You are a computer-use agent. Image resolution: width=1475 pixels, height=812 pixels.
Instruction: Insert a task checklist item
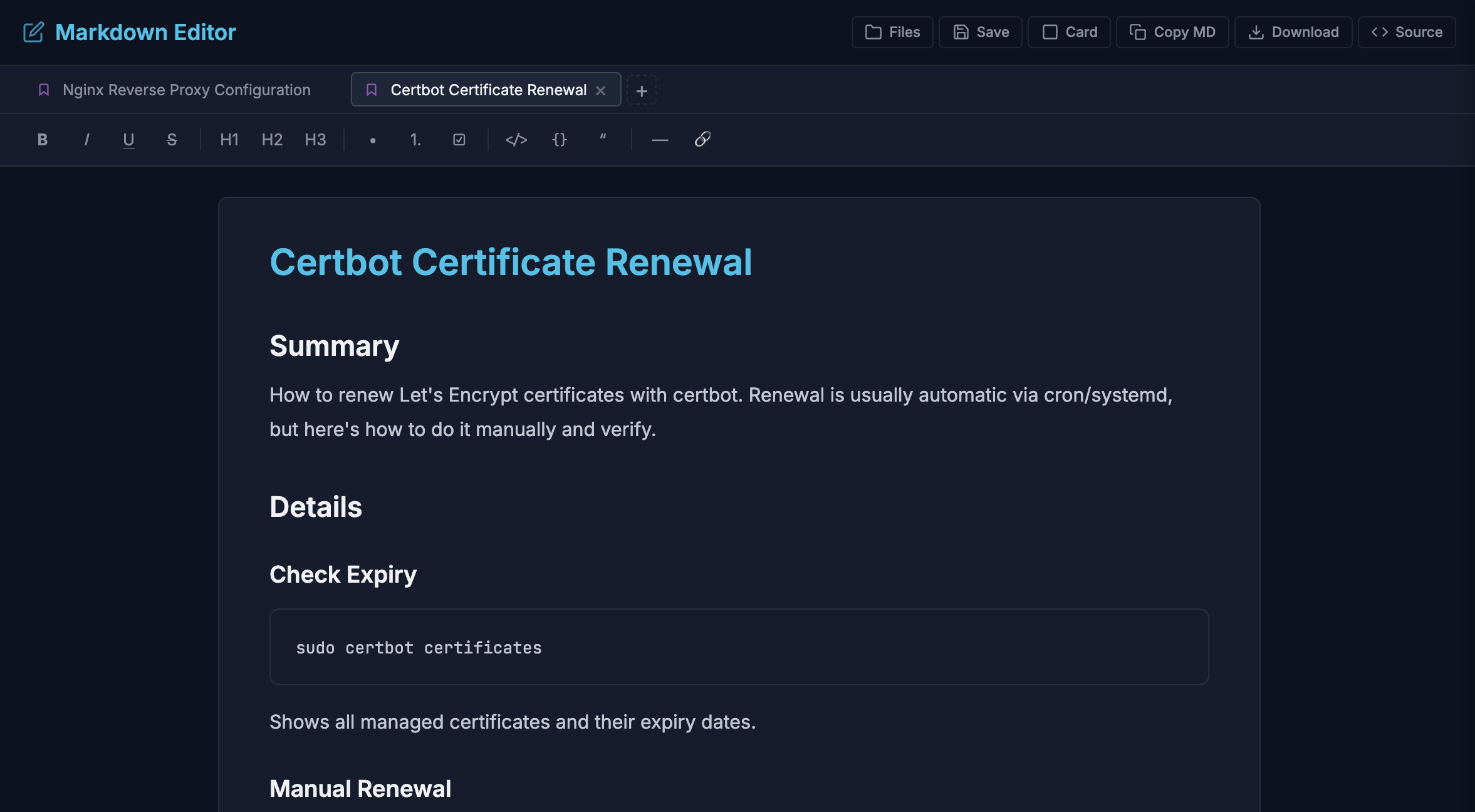tap(459, 140)
